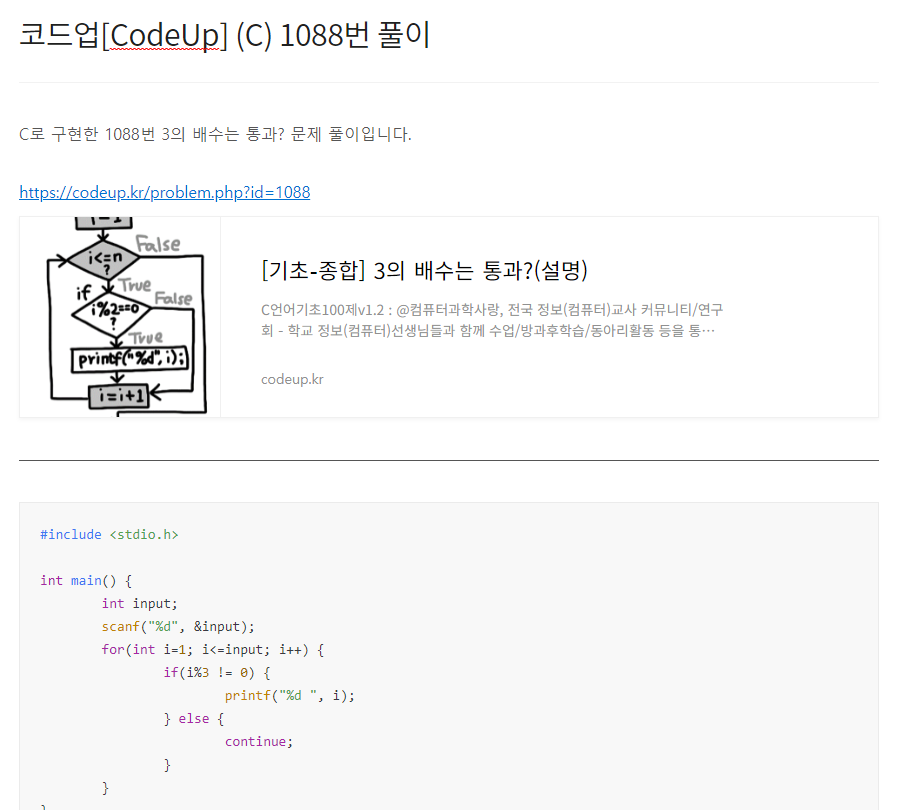Viewport: 897px width, 810px height.
Task: Open the preview card title "[기초-종합] 3의 배수는 통과?(설명)"
Action: (x=424, y=271)
